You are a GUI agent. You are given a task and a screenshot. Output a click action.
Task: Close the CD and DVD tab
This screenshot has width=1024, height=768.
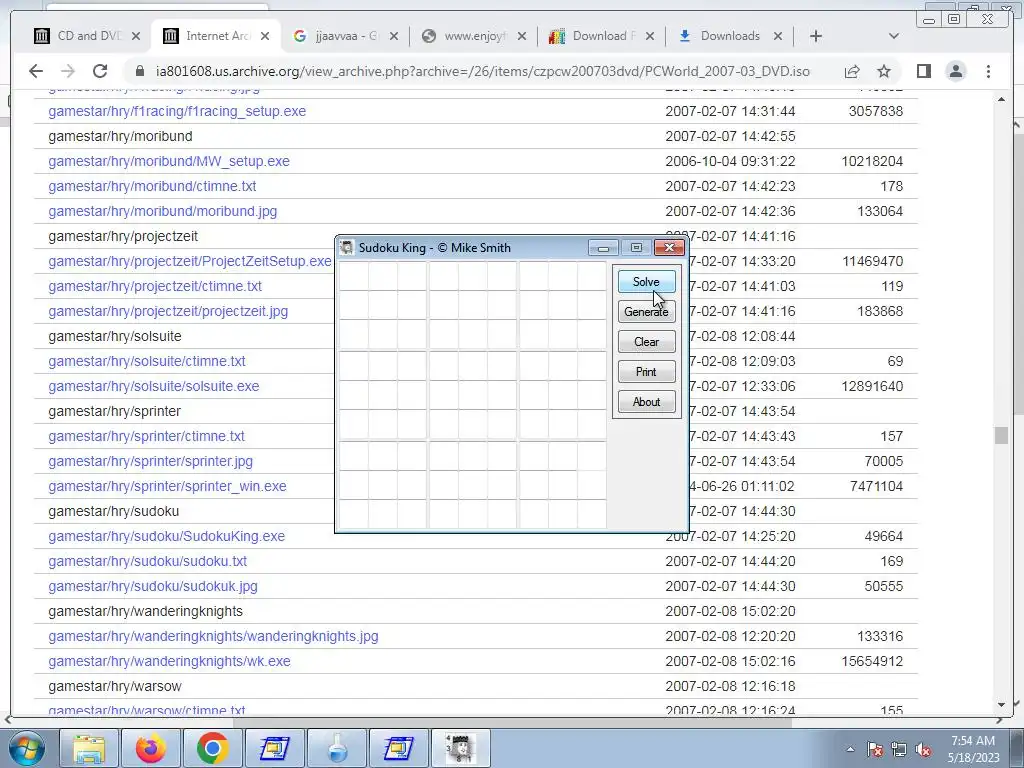[x=136, y=36]
